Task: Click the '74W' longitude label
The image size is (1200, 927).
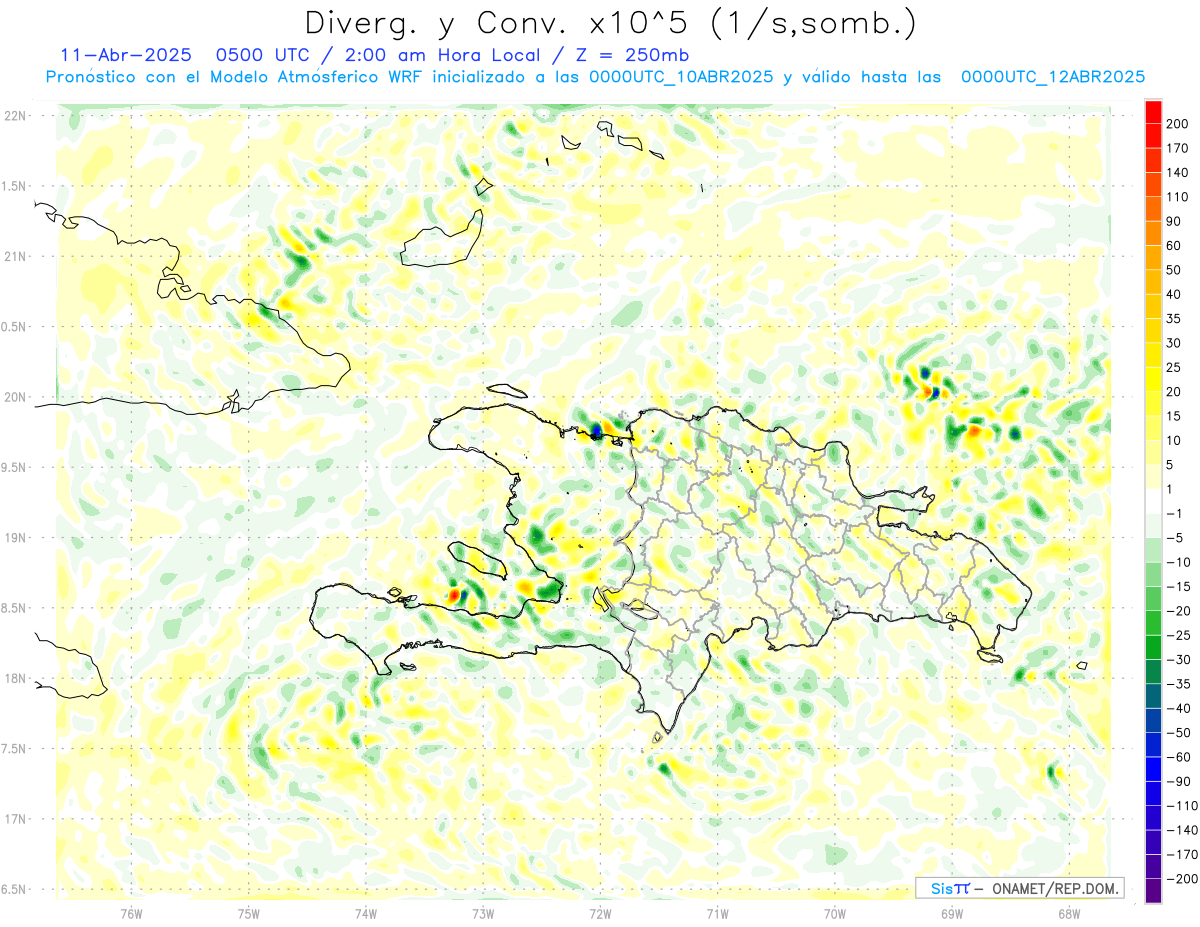Action: (x=366, y=913)
